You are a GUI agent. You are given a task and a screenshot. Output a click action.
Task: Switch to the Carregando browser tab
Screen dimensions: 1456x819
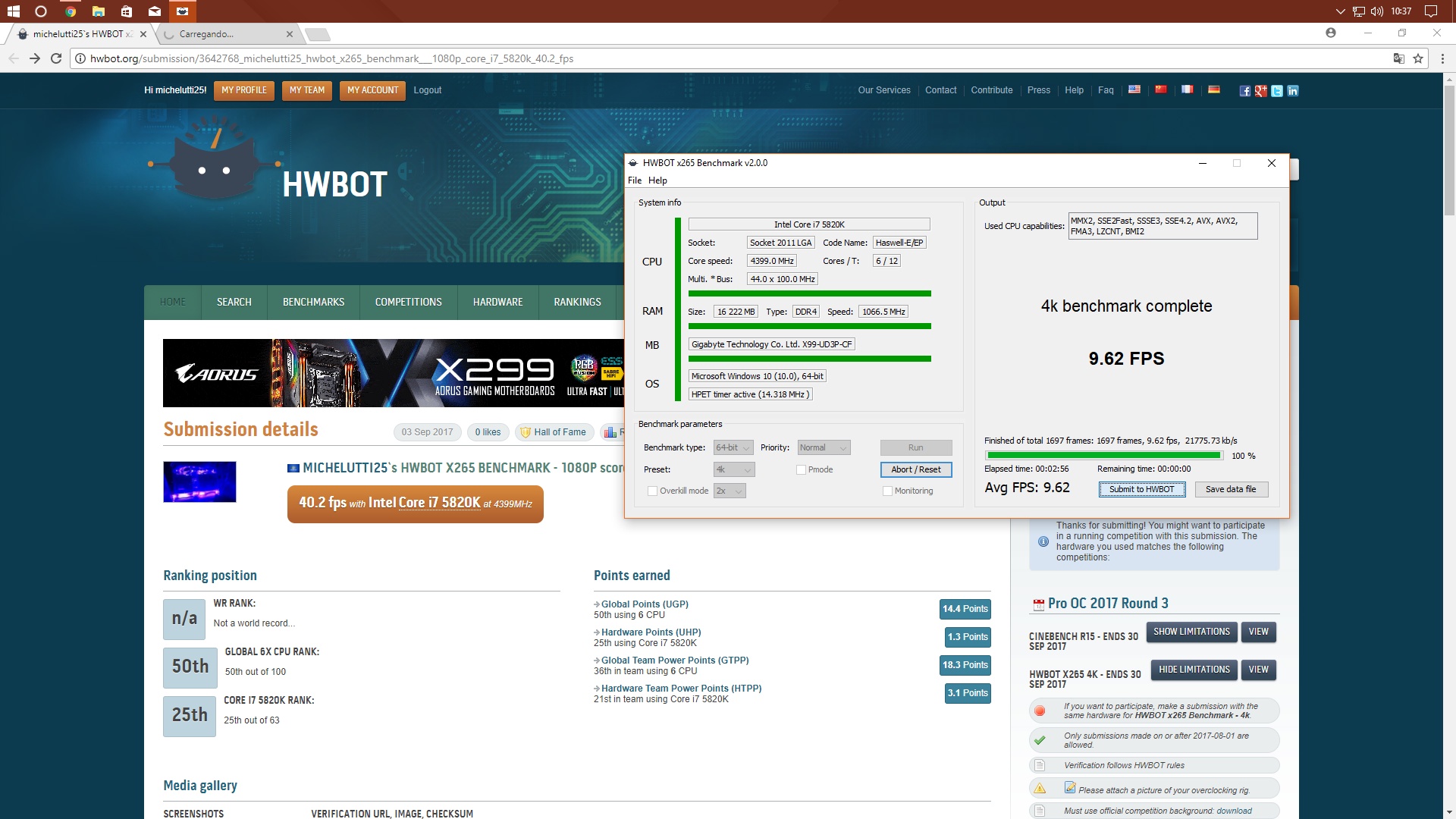(227, 34)
